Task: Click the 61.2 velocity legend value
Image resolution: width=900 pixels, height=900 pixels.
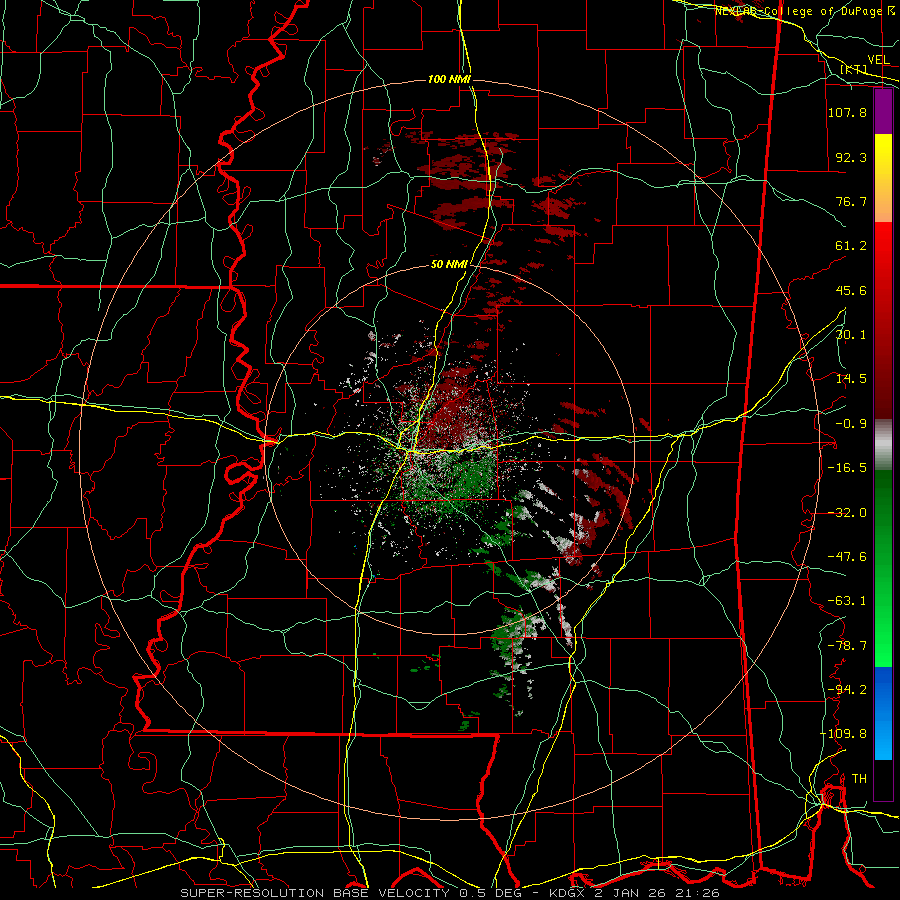Action: point(851,246)
